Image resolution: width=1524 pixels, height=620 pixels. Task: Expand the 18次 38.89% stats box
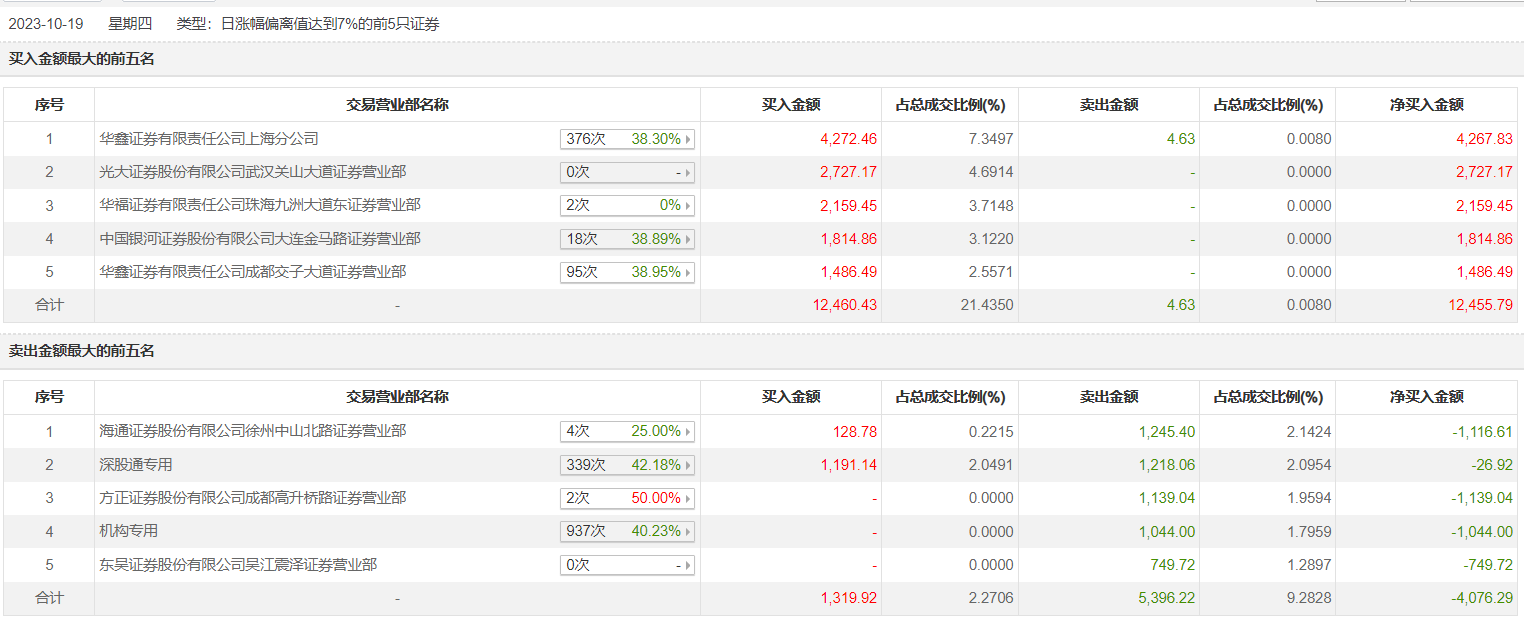(x=627, y=239)
